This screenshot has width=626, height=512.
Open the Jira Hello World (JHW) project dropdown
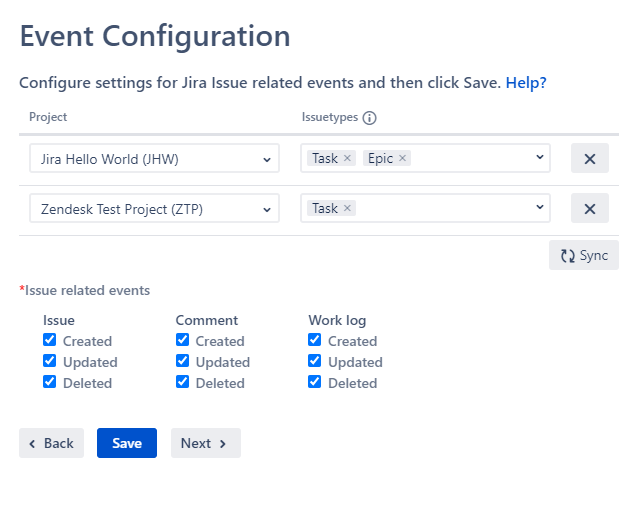point(154,159)
